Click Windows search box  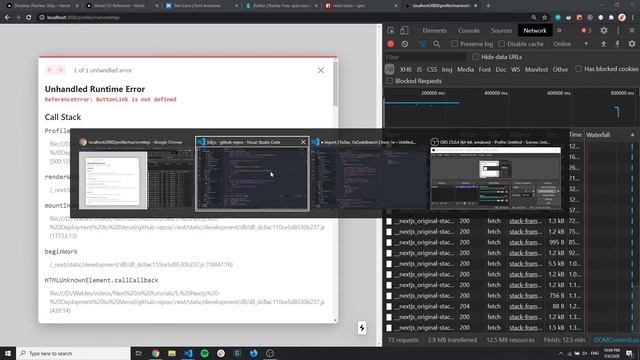[x=73, y=353]
